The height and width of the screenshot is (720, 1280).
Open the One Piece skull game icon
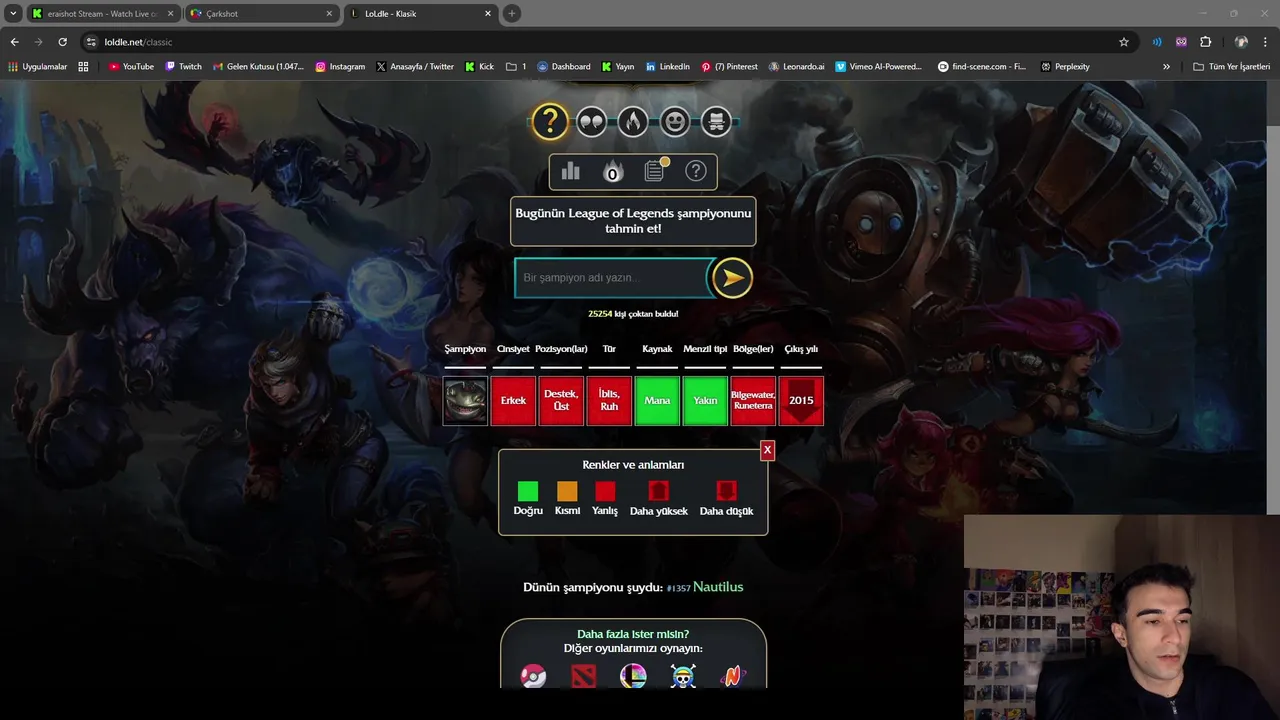click(683, 677)
